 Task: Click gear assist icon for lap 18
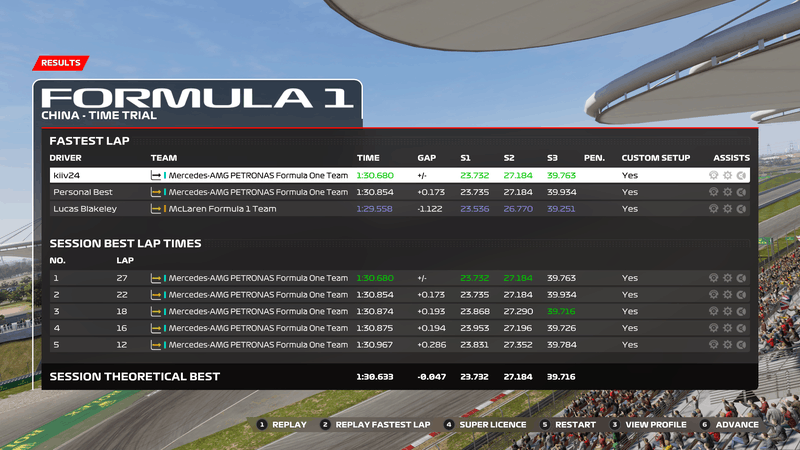click(728, 311)
